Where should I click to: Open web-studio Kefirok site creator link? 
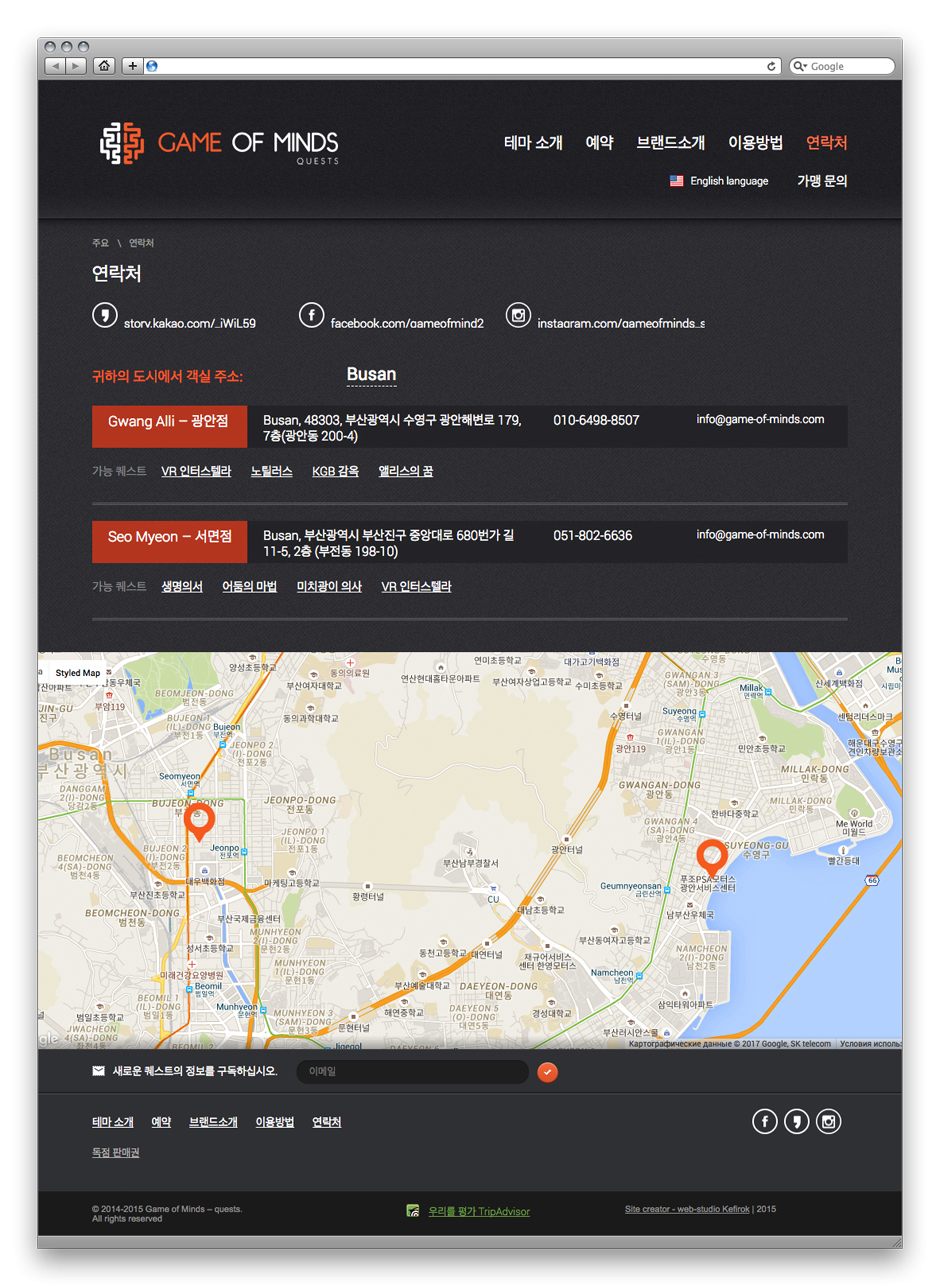tap(687, 1209)
